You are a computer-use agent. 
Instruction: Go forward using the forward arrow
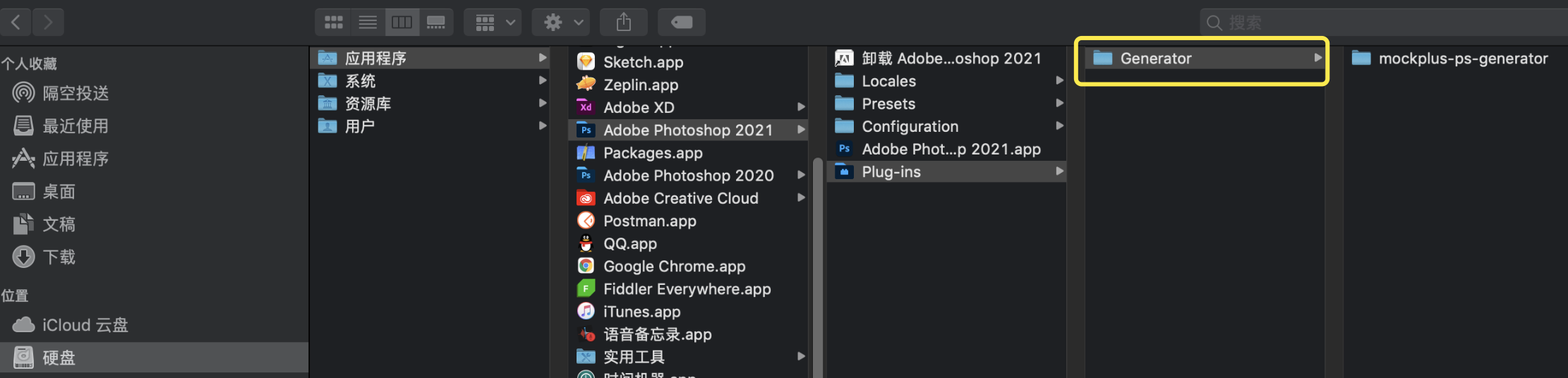point(48,23)
